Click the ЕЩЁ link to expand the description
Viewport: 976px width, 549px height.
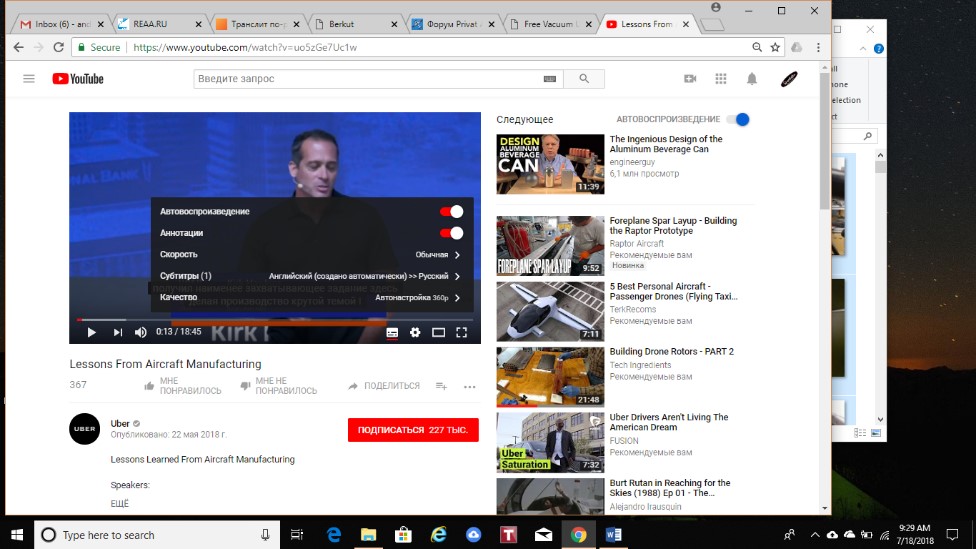[119, 503]
